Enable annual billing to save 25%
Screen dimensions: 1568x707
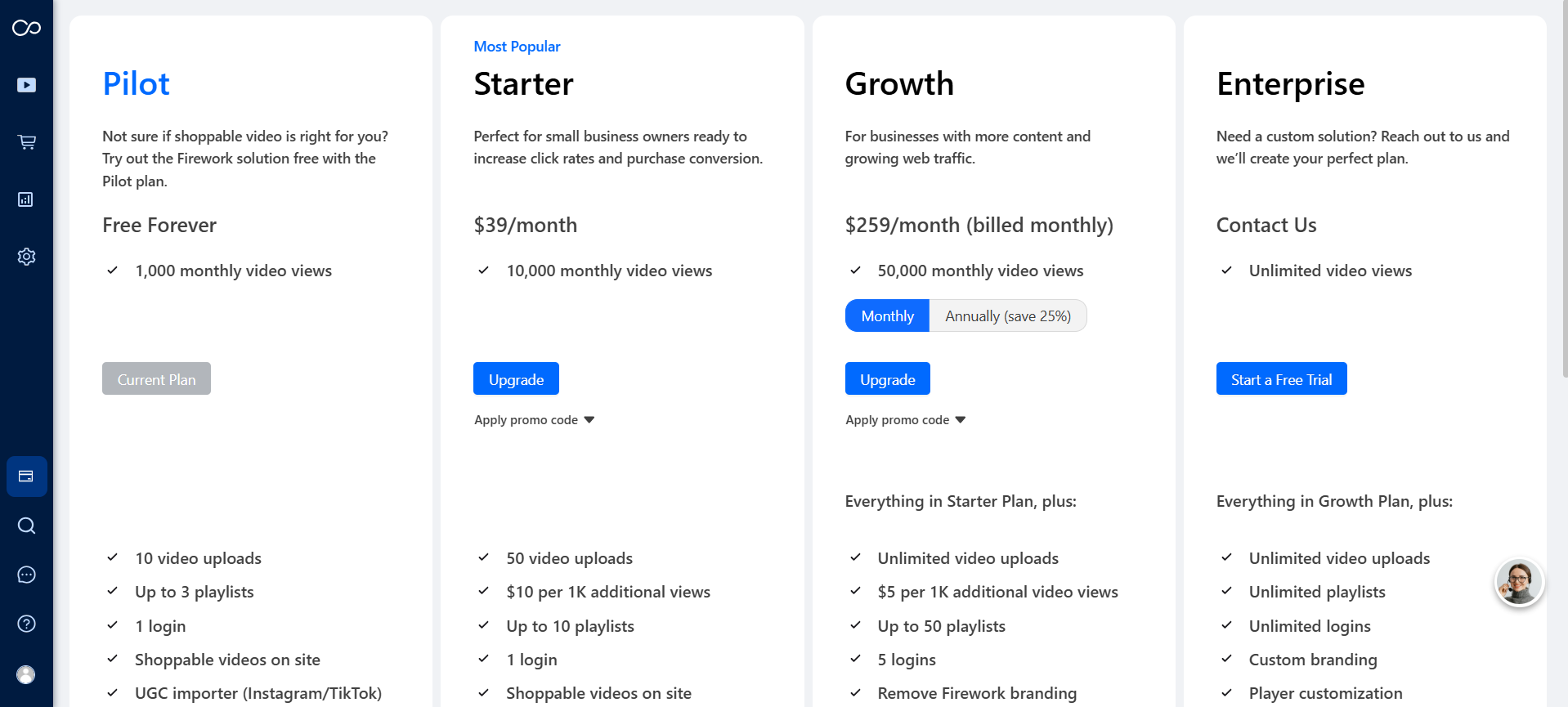[1007, 315]
